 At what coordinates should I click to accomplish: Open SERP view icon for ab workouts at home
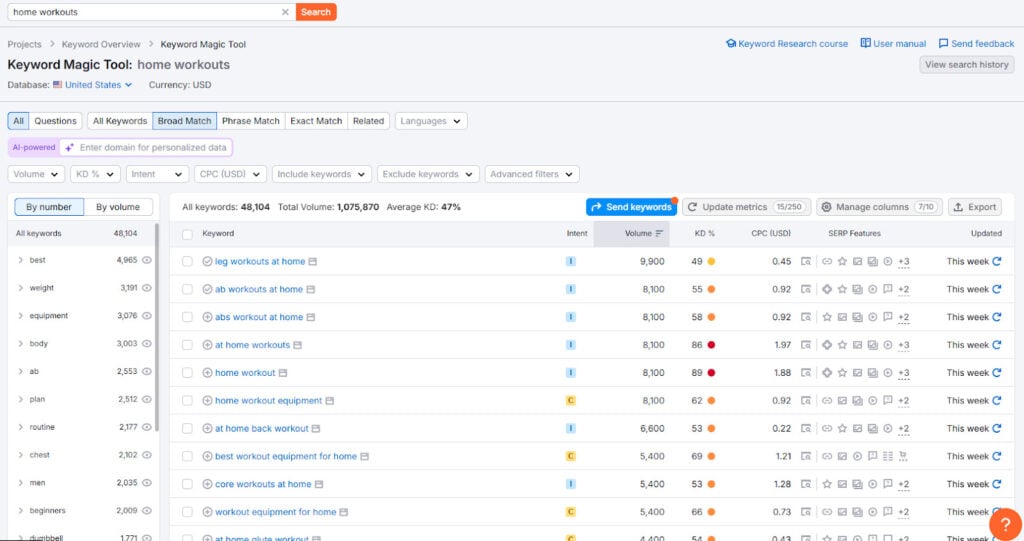(806, 289)
